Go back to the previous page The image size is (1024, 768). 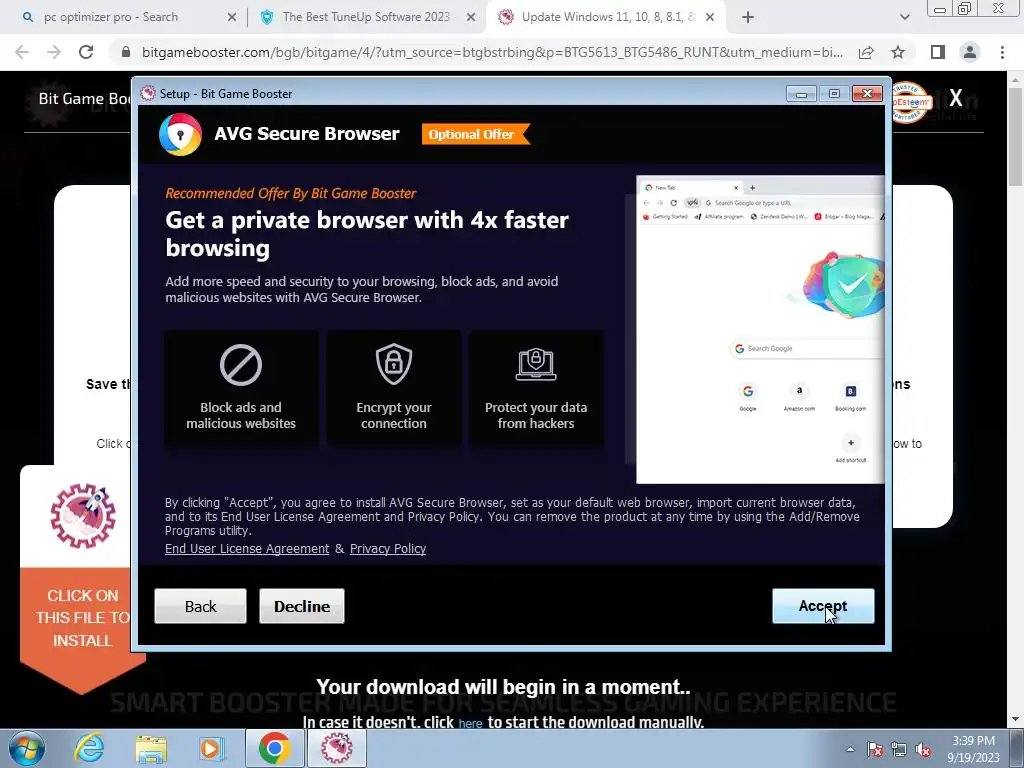point(22,52)
